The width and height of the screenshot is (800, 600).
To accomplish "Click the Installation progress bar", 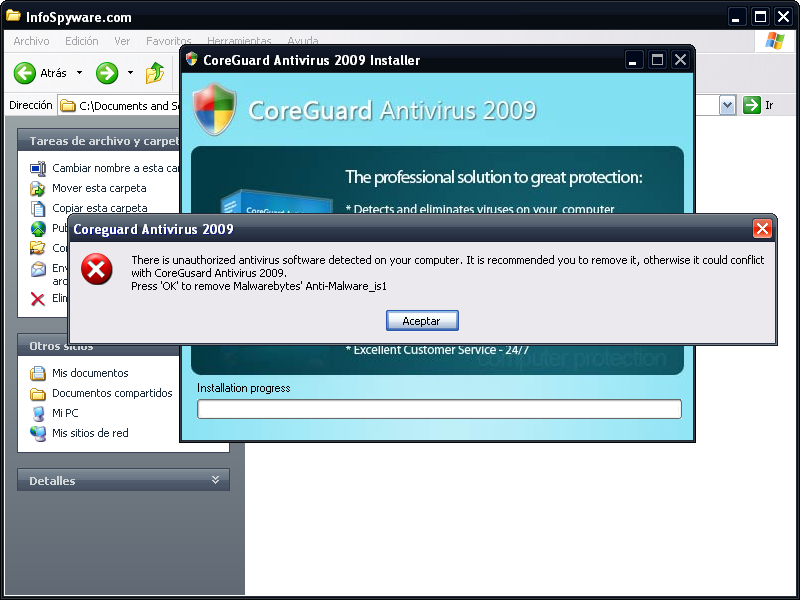I will pyautogui.click(x=439, y=409).
